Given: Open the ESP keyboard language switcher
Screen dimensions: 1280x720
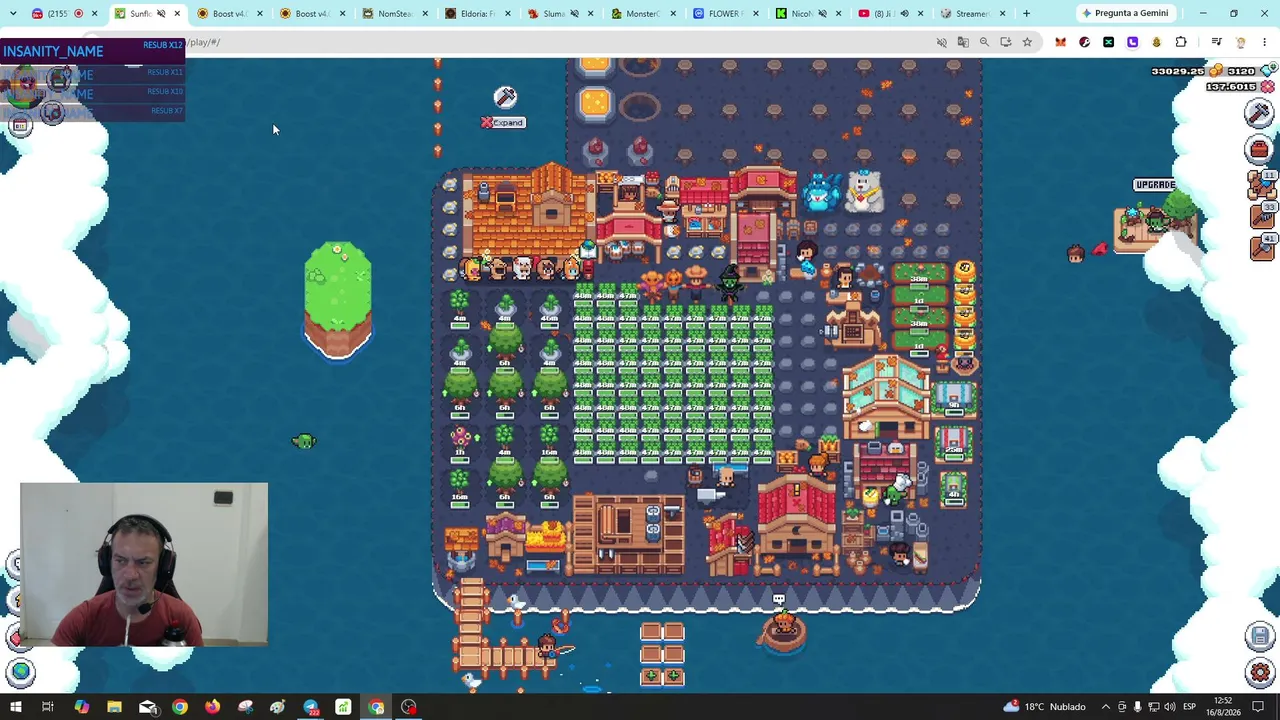Looking at the screenshot, I should 1189,707.
